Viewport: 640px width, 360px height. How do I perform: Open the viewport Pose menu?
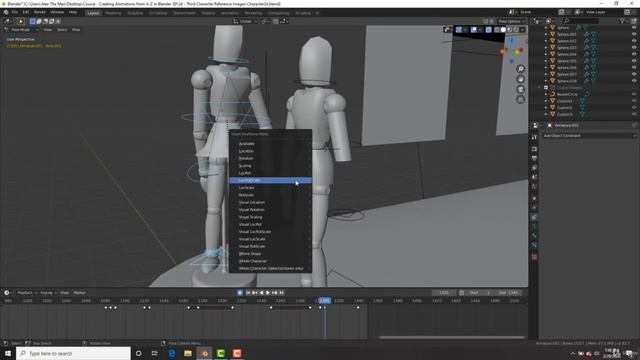(x=76, y=30)
